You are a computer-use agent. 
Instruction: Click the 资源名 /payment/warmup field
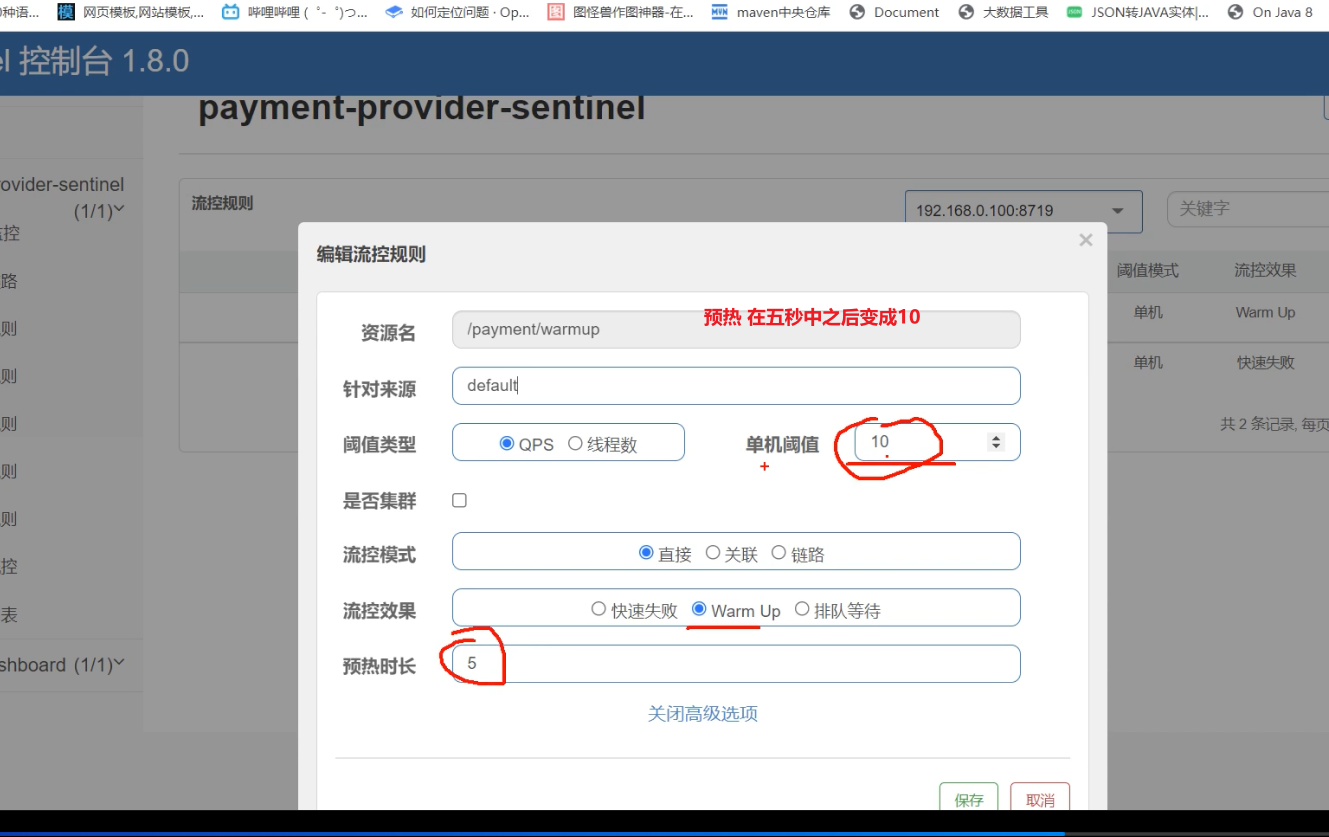(736, 329)
